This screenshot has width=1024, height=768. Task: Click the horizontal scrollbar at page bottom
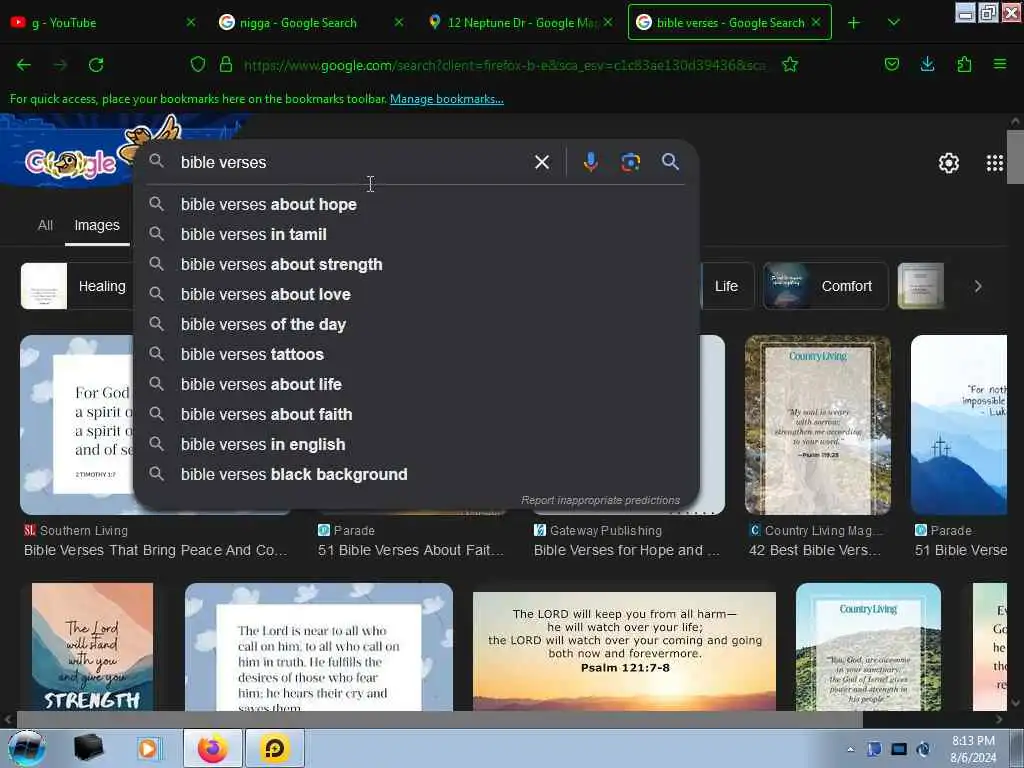tap(439, 720)
